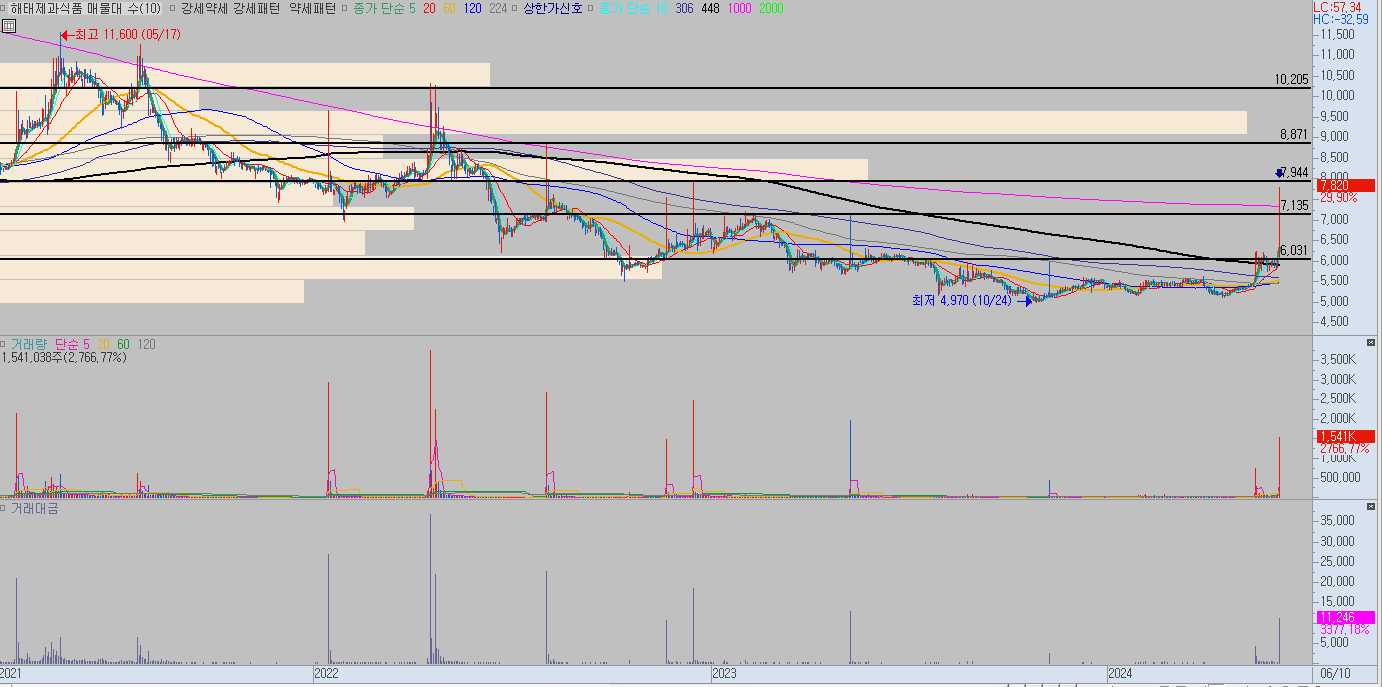Click the 35,000 trade-value axis label
The image size is (1382, 687).
(1337, 520)
